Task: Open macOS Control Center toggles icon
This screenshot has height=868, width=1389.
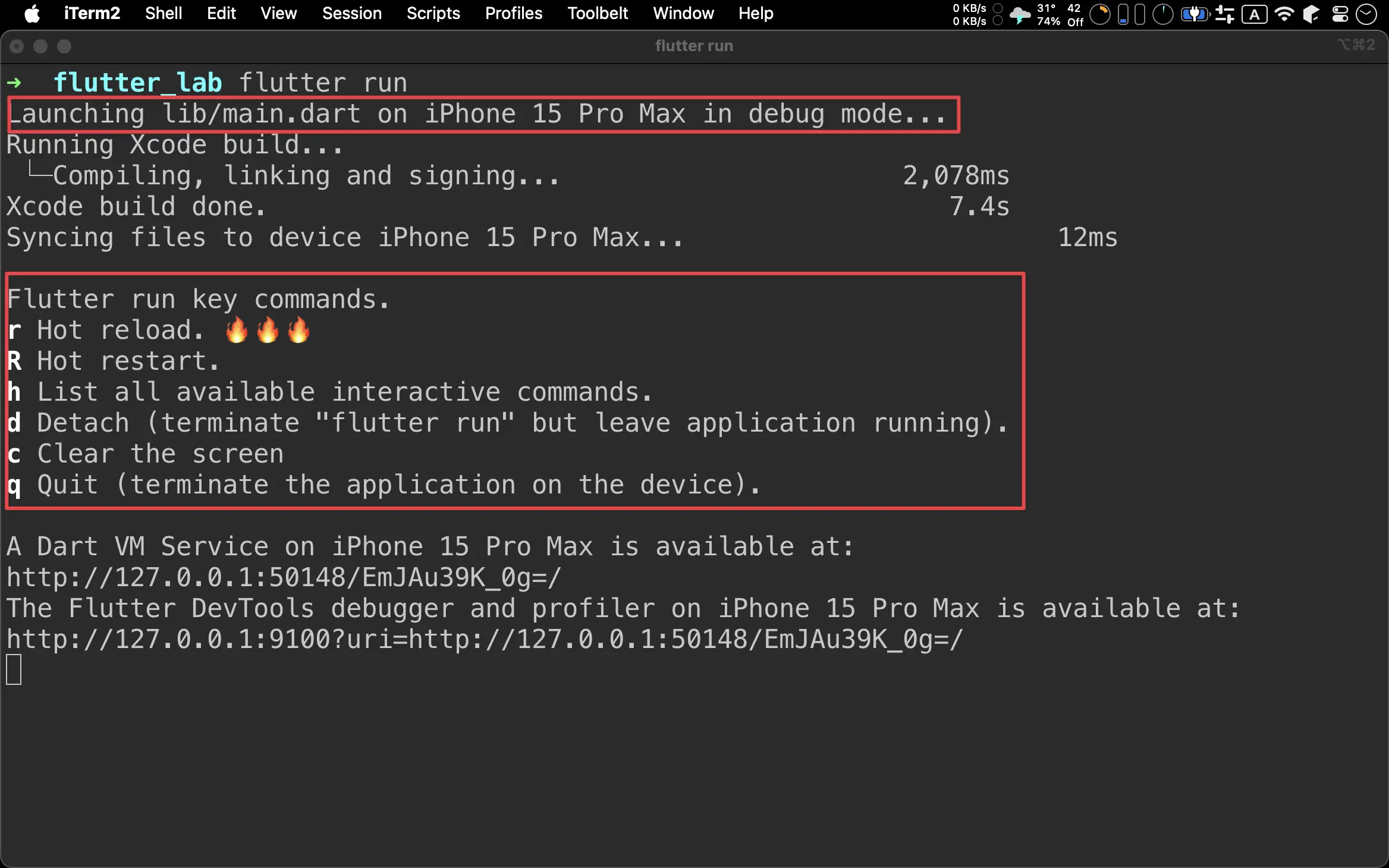Action: coord(1340,14)
